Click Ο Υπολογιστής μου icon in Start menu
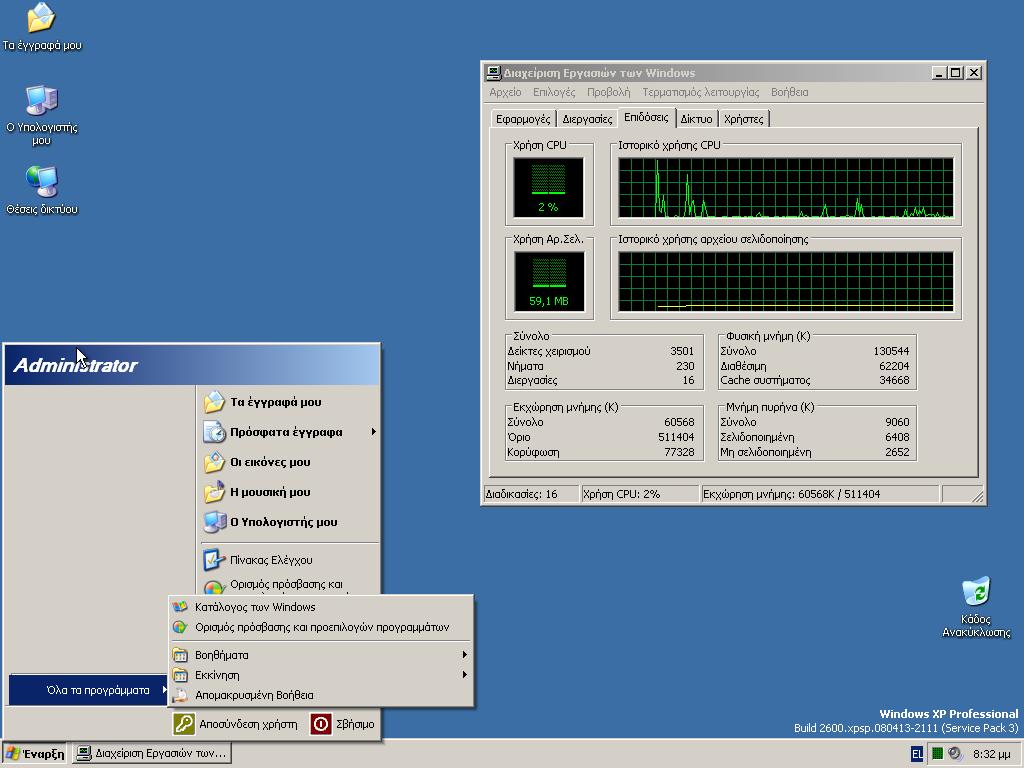The image size is (1024, 768). point(214,522)
